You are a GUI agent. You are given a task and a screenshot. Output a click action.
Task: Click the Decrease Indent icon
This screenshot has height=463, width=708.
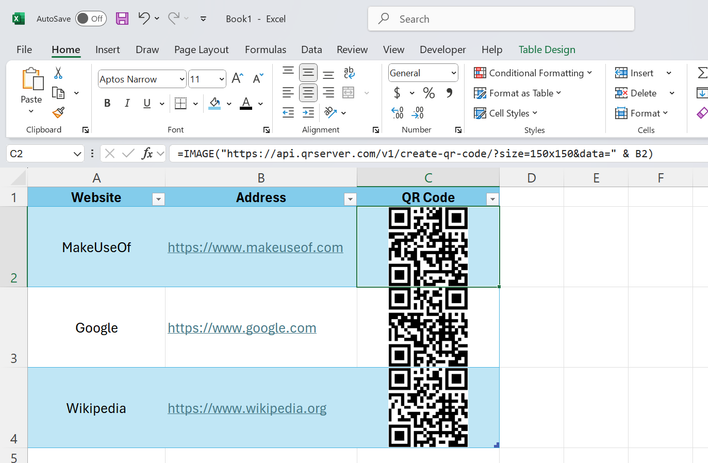[288, 112]
